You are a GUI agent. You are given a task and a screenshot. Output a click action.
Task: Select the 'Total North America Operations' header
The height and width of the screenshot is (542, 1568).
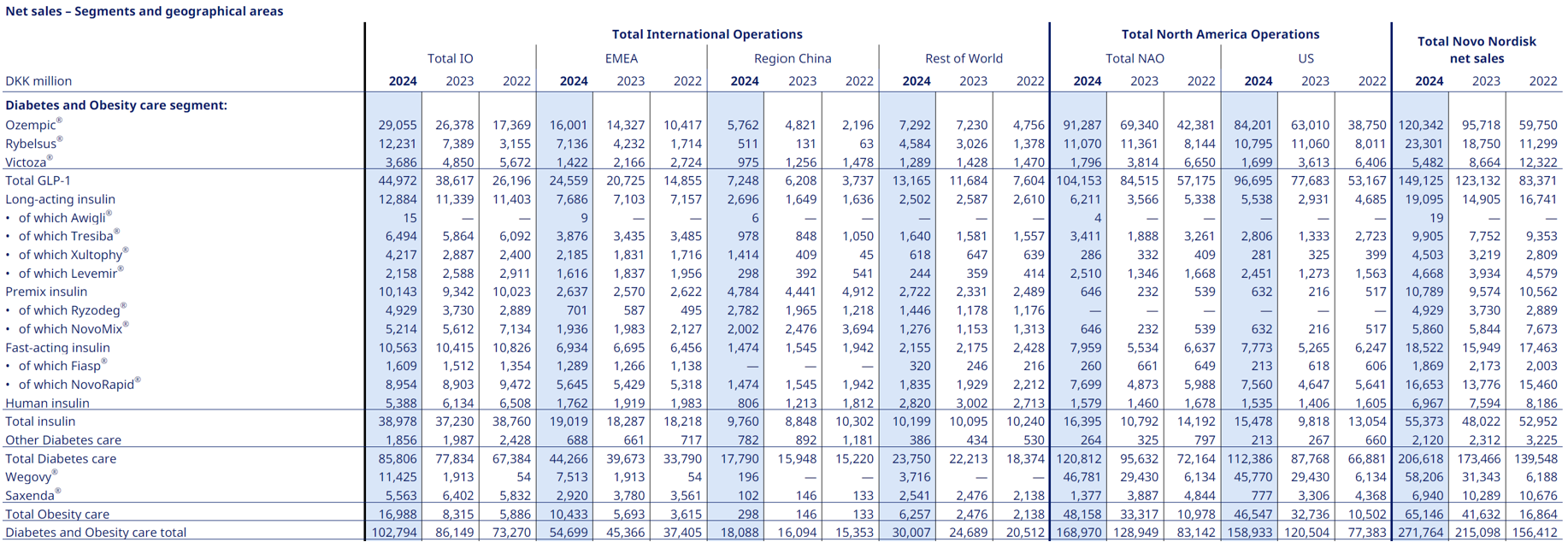point(1220,34)
